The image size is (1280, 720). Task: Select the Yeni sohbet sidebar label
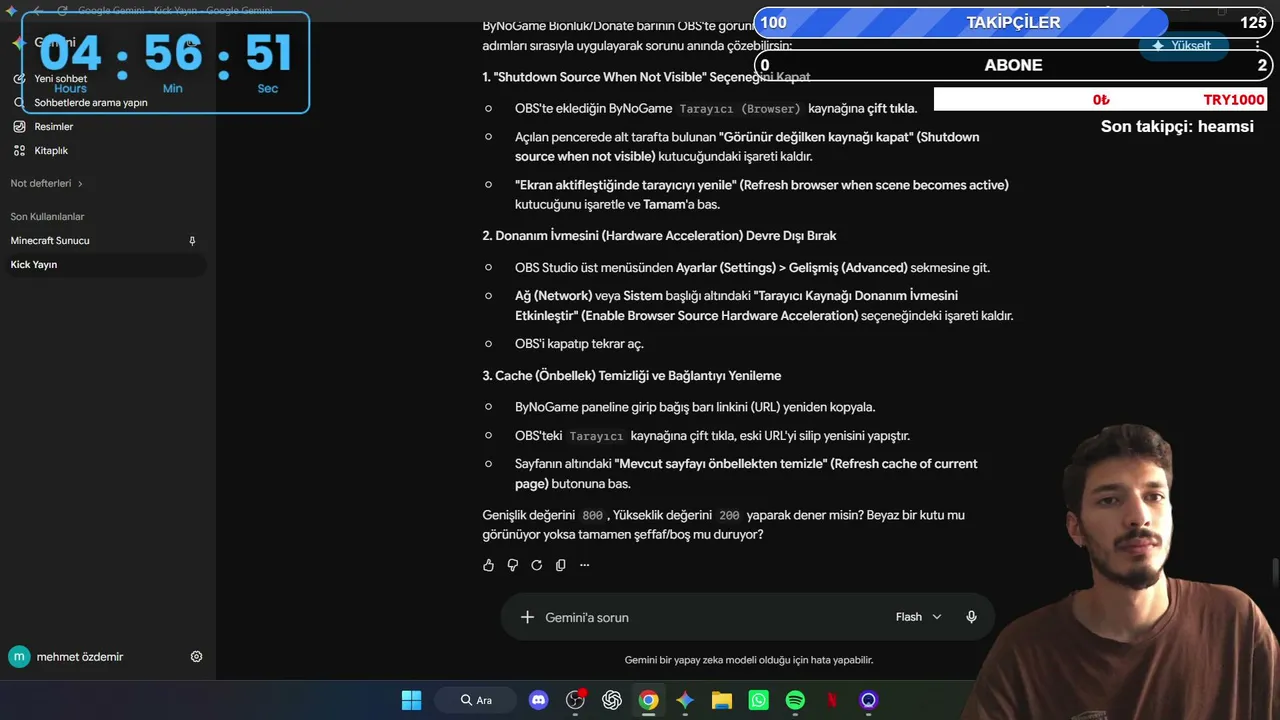pos(61,79)
